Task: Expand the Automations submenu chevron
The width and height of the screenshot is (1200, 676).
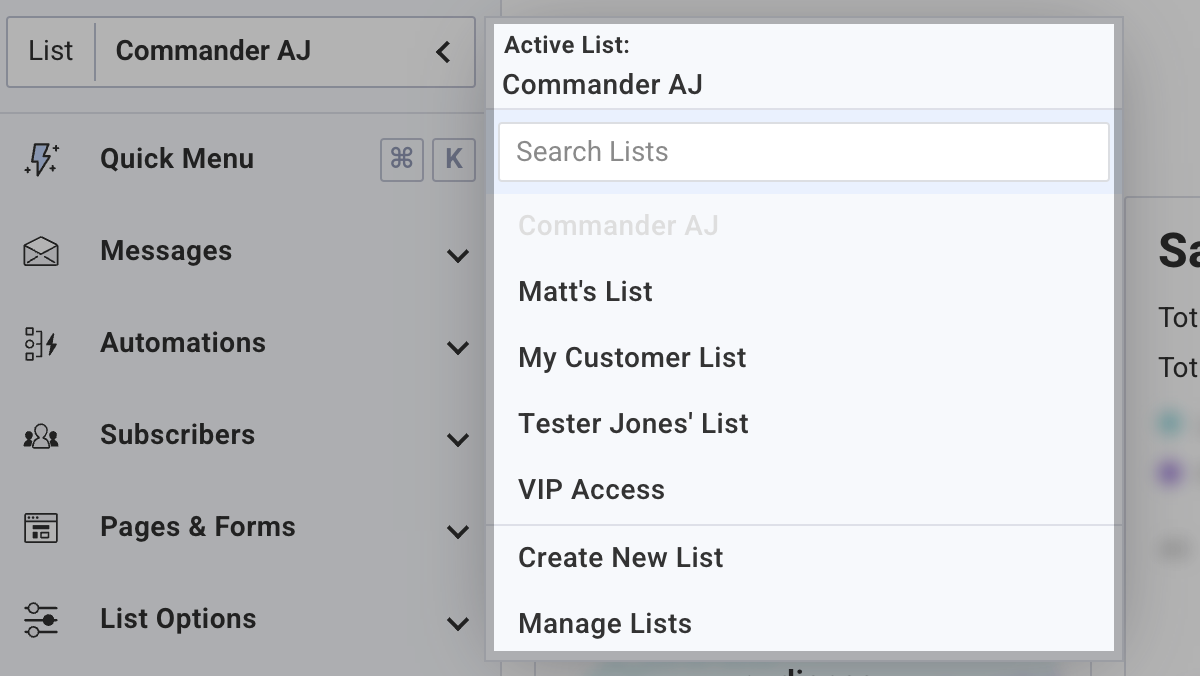Action: tap(458, 347)
